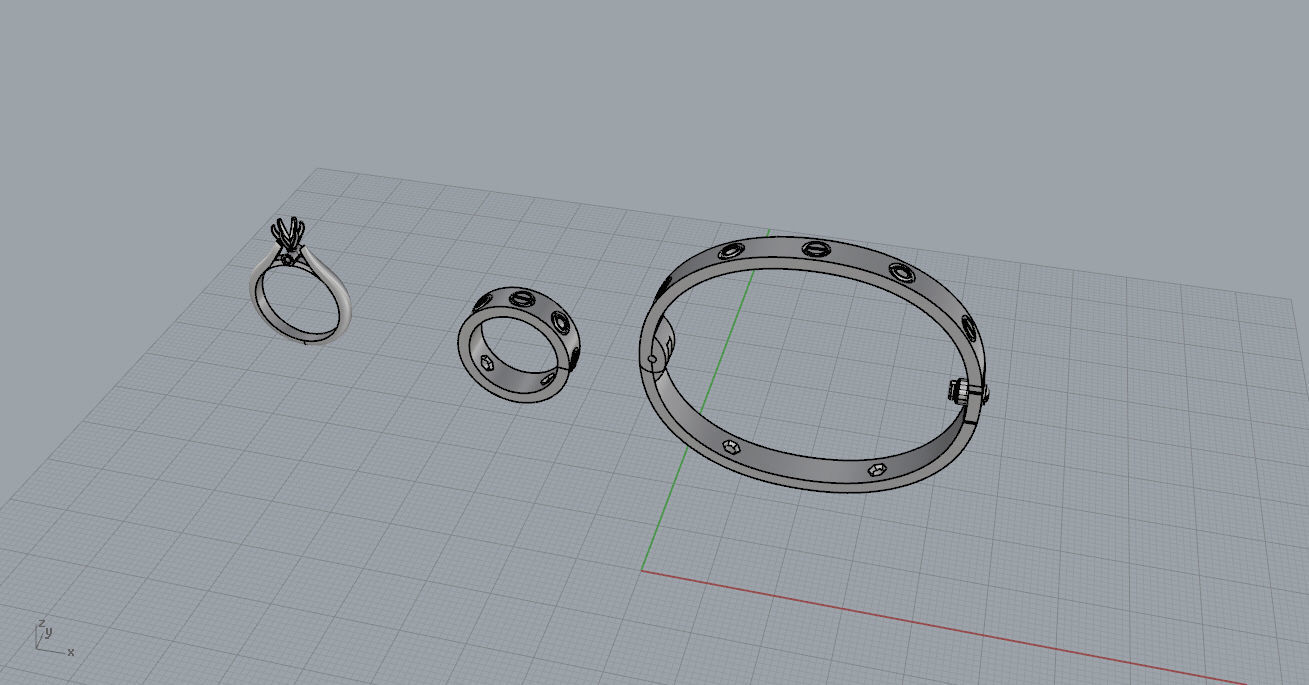The image size is (1309, 685).
Task: Click the world axes icon in the viewport corner
Action: [x=52, y=638]
